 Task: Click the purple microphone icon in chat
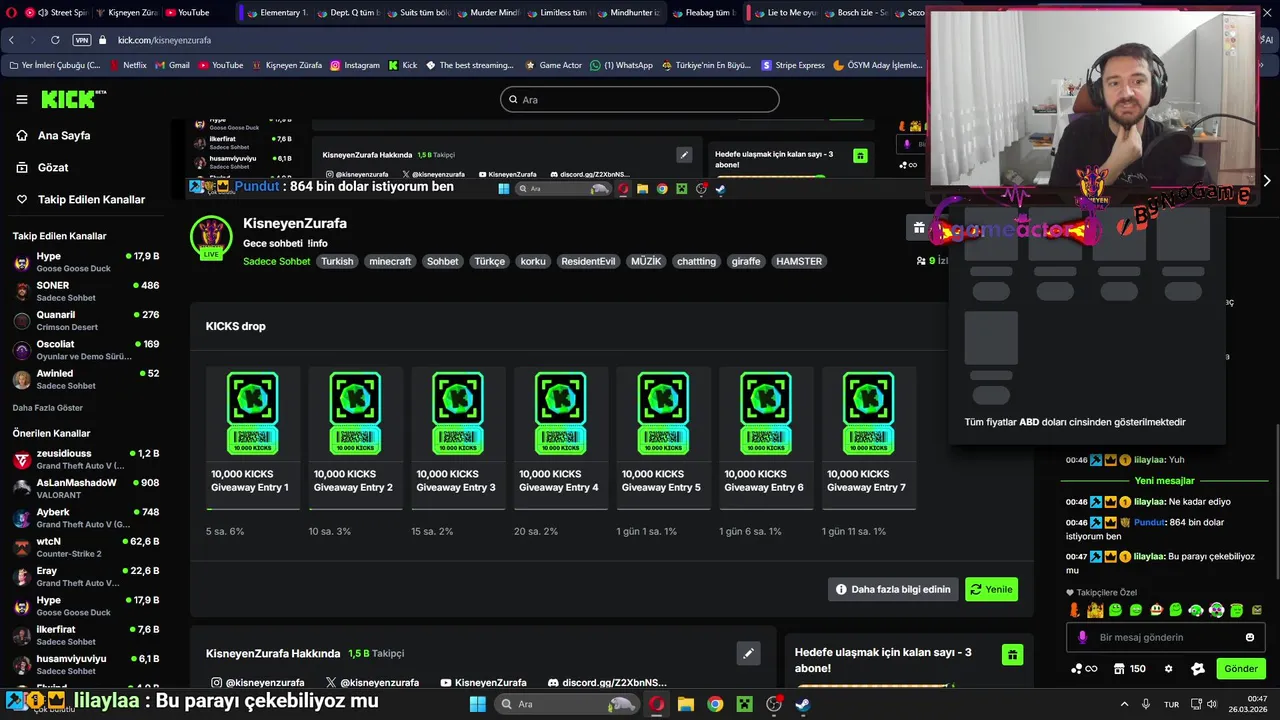[1083, 637]
